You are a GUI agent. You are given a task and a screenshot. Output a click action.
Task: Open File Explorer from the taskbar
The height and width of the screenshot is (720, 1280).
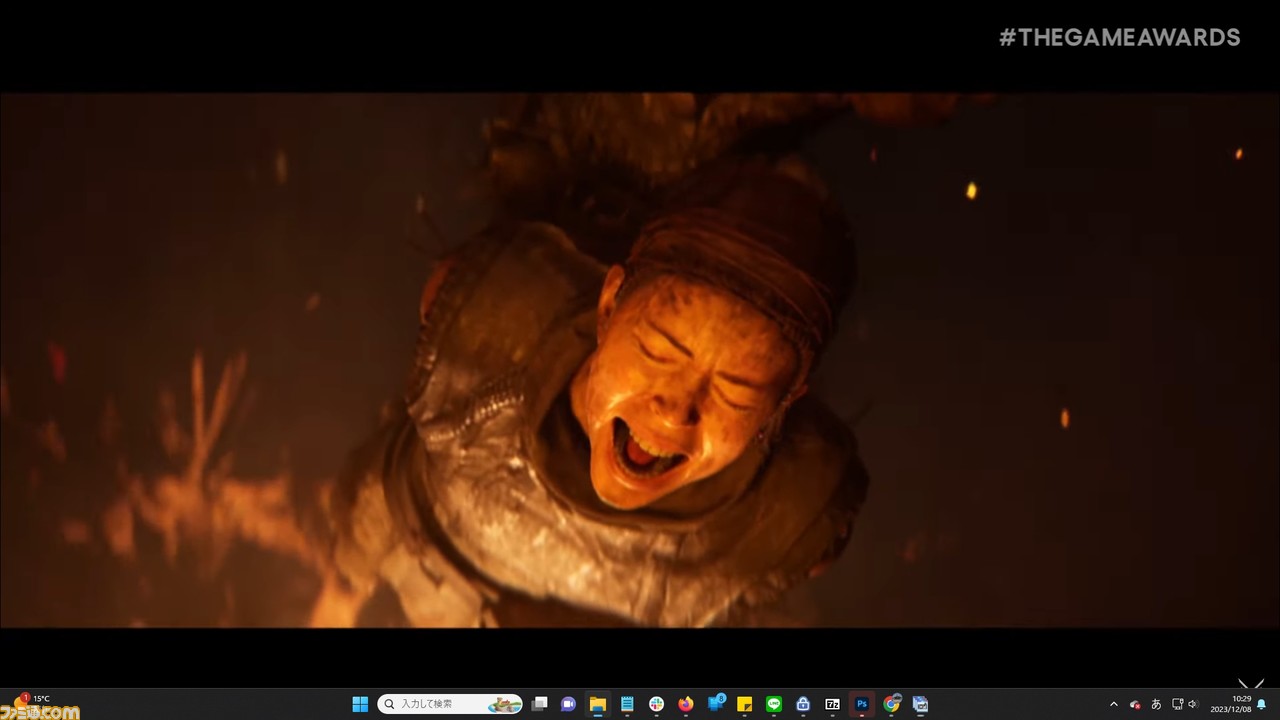[597, 704]
